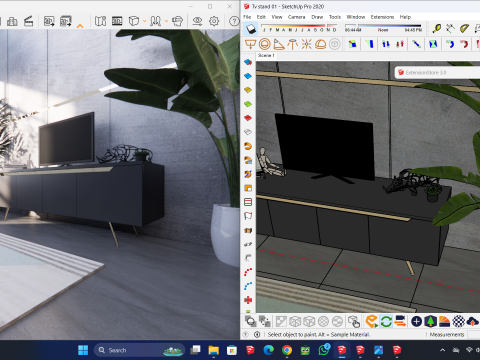
Task: Click the status bar circled info icon
Action: click(257, 334)
